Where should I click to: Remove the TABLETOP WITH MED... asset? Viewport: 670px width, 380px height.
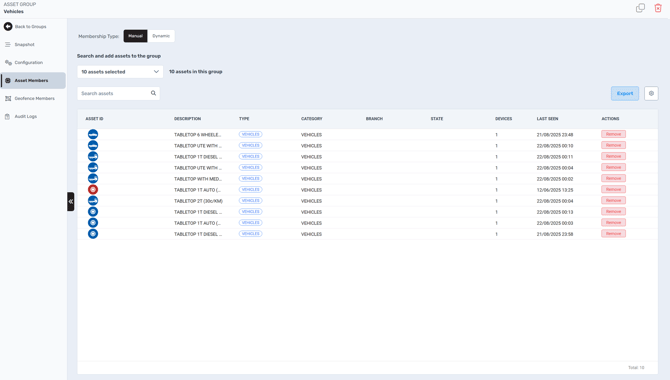click(x=613, y=178)
